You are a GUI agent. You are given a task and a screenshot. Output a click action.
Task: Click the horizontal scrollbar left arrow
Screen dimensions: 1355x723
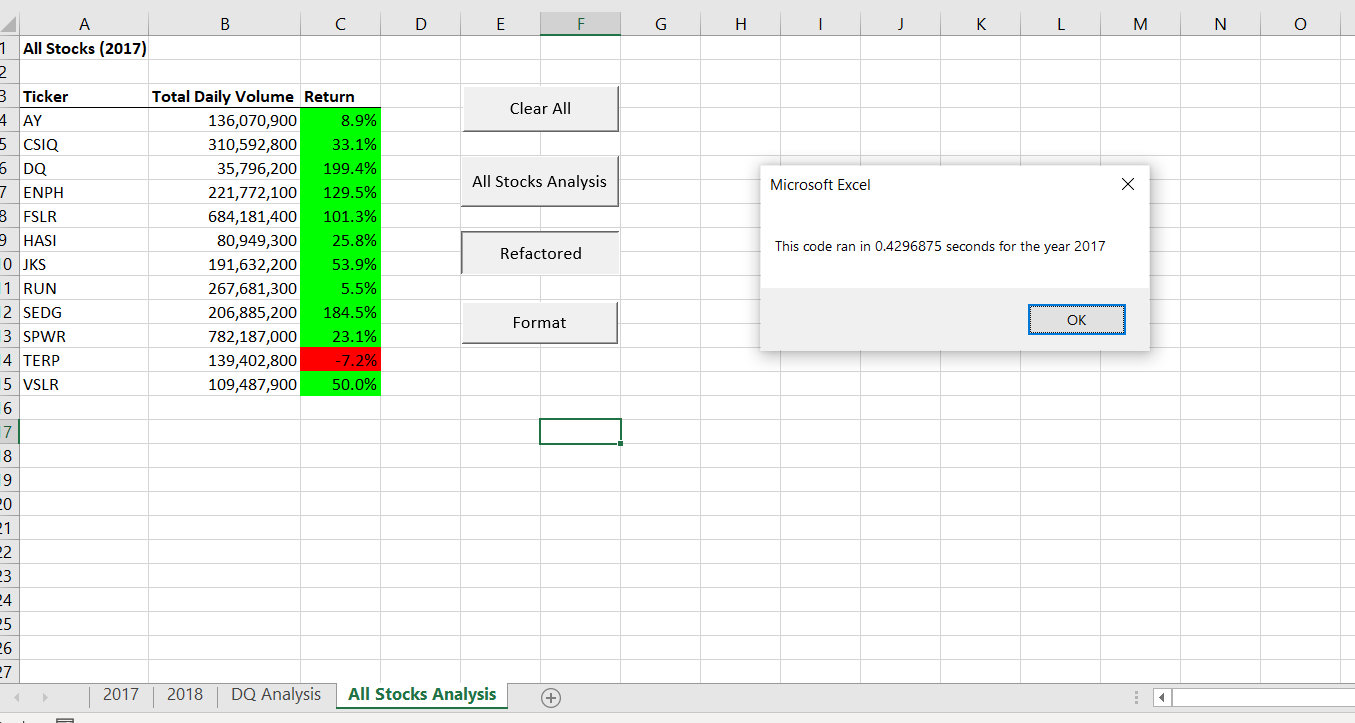click(x=1161, y=698)
